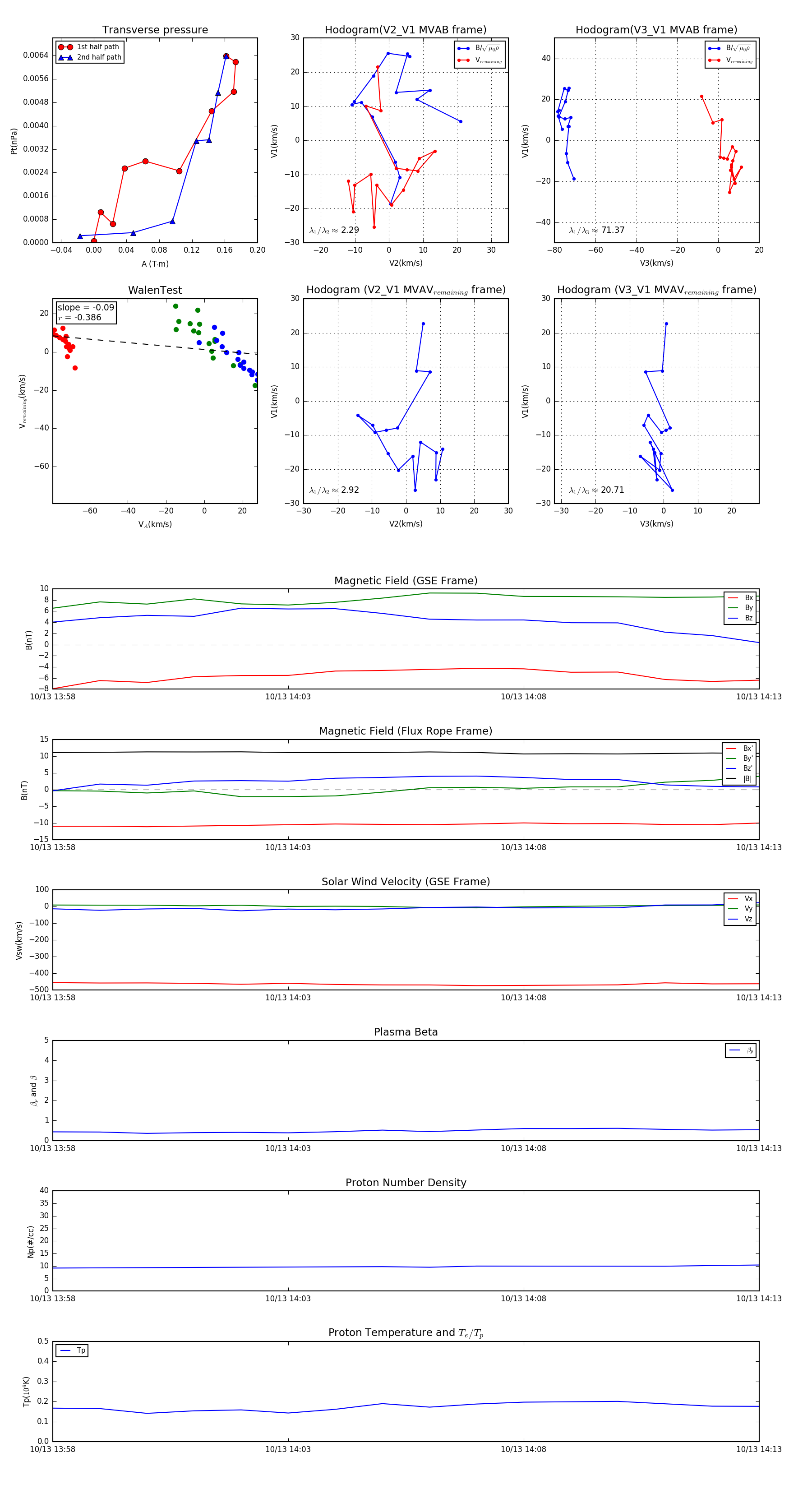Click the V_remaining legend entry in V2_V1 MVAB hodogram
The height and width of the screenshot is (1489, 812).
coord(480,60)
